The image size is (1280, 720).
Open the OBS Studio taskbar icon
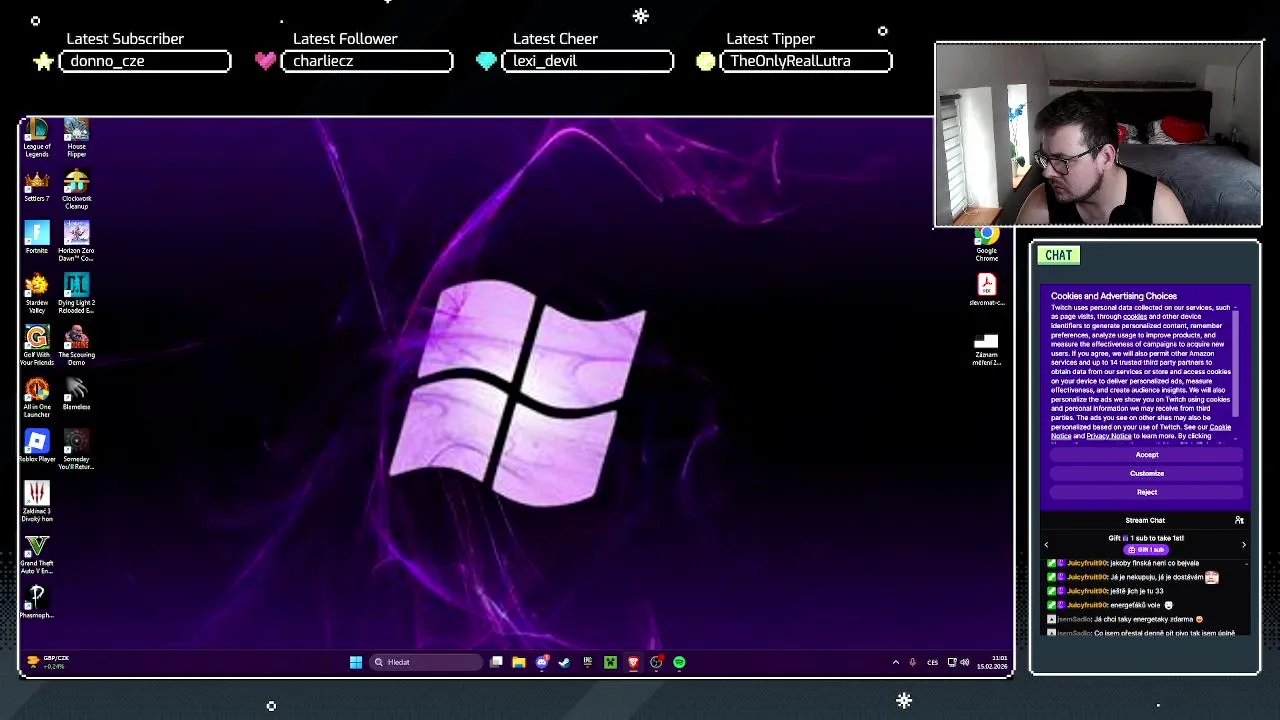tap(656, 662)
